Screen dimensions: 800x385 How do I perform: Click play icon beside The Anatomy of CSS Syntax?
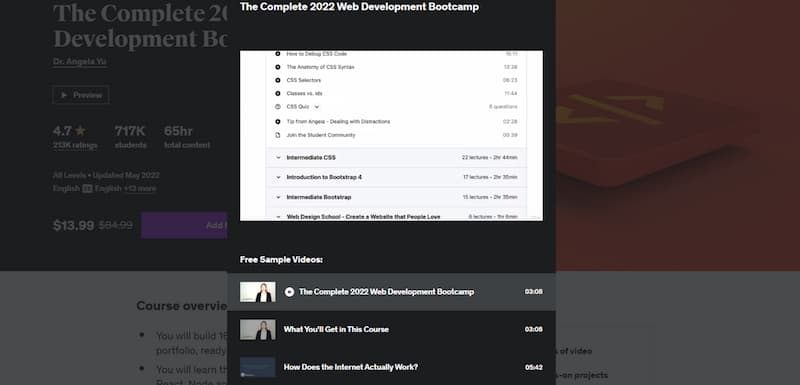click(278, 67)
